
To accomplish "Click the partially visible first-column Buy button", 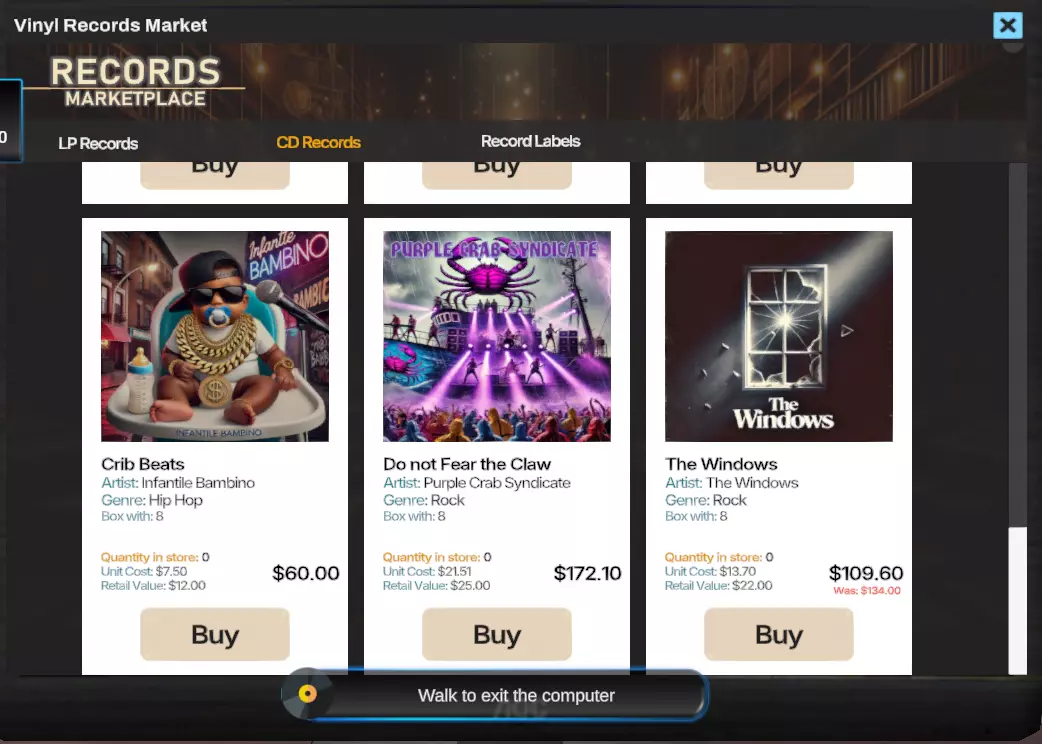I will pos(215,175).
